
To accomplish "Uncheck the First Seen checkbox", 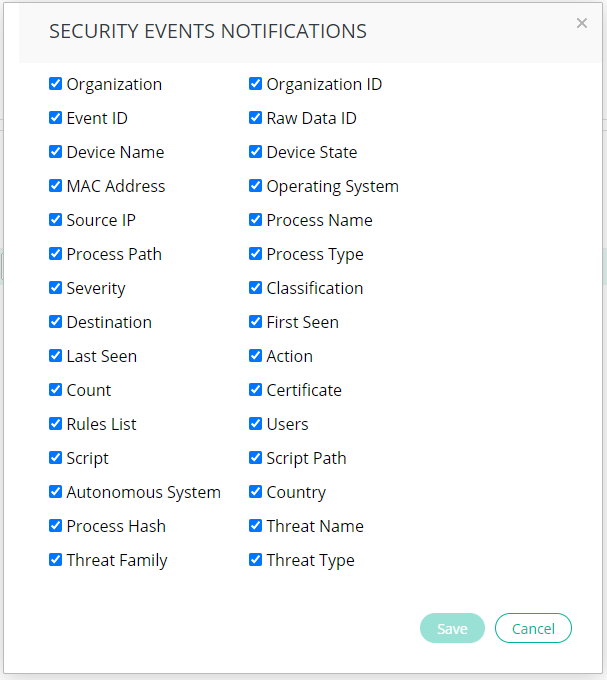I will (x=256, y=322).
